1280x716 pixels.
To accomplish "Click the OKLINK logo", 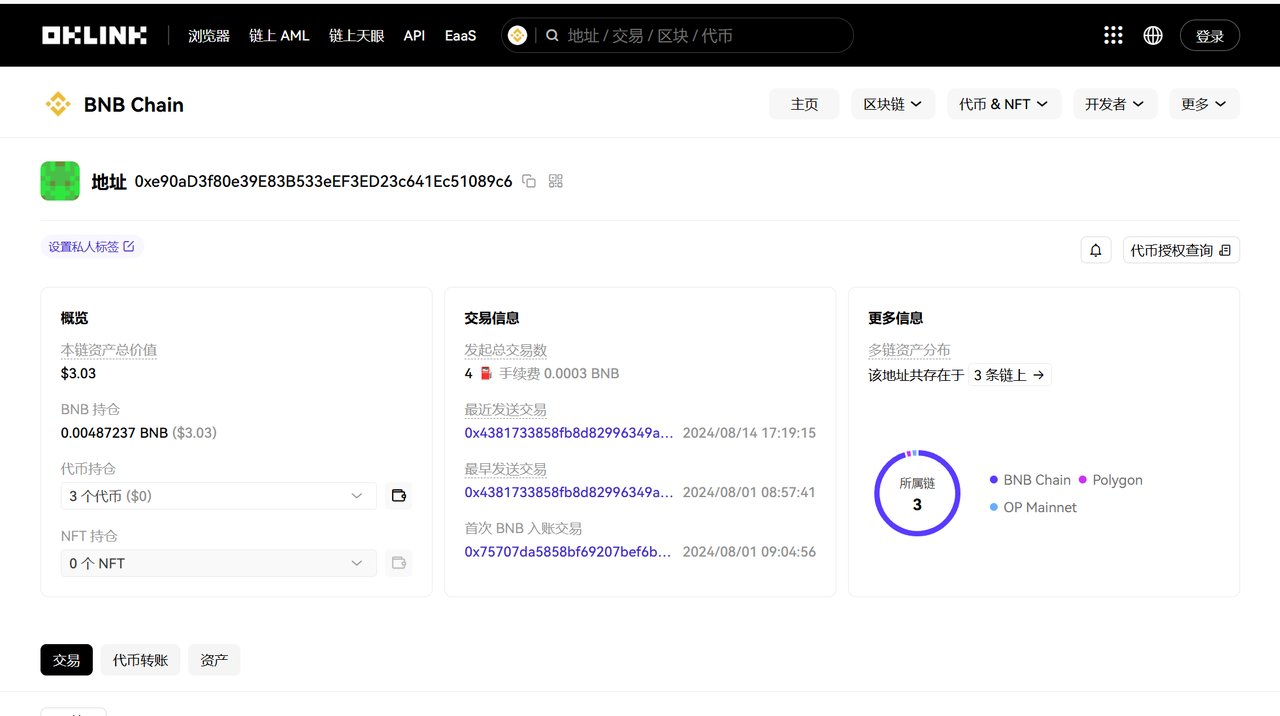I will point(94,35).
